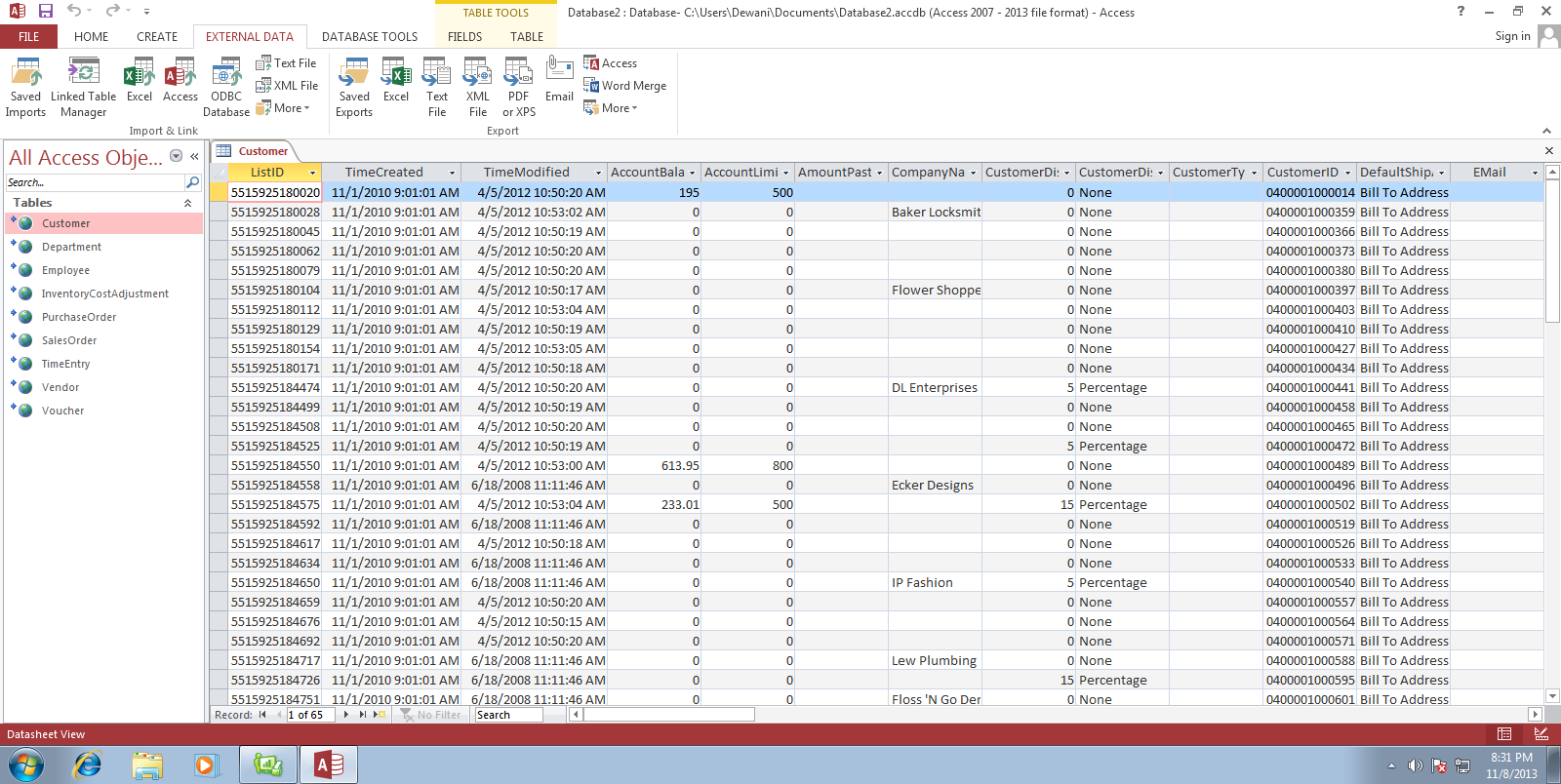Click current record number field
The image size is (1561, 784).
(x=310, y=715)
